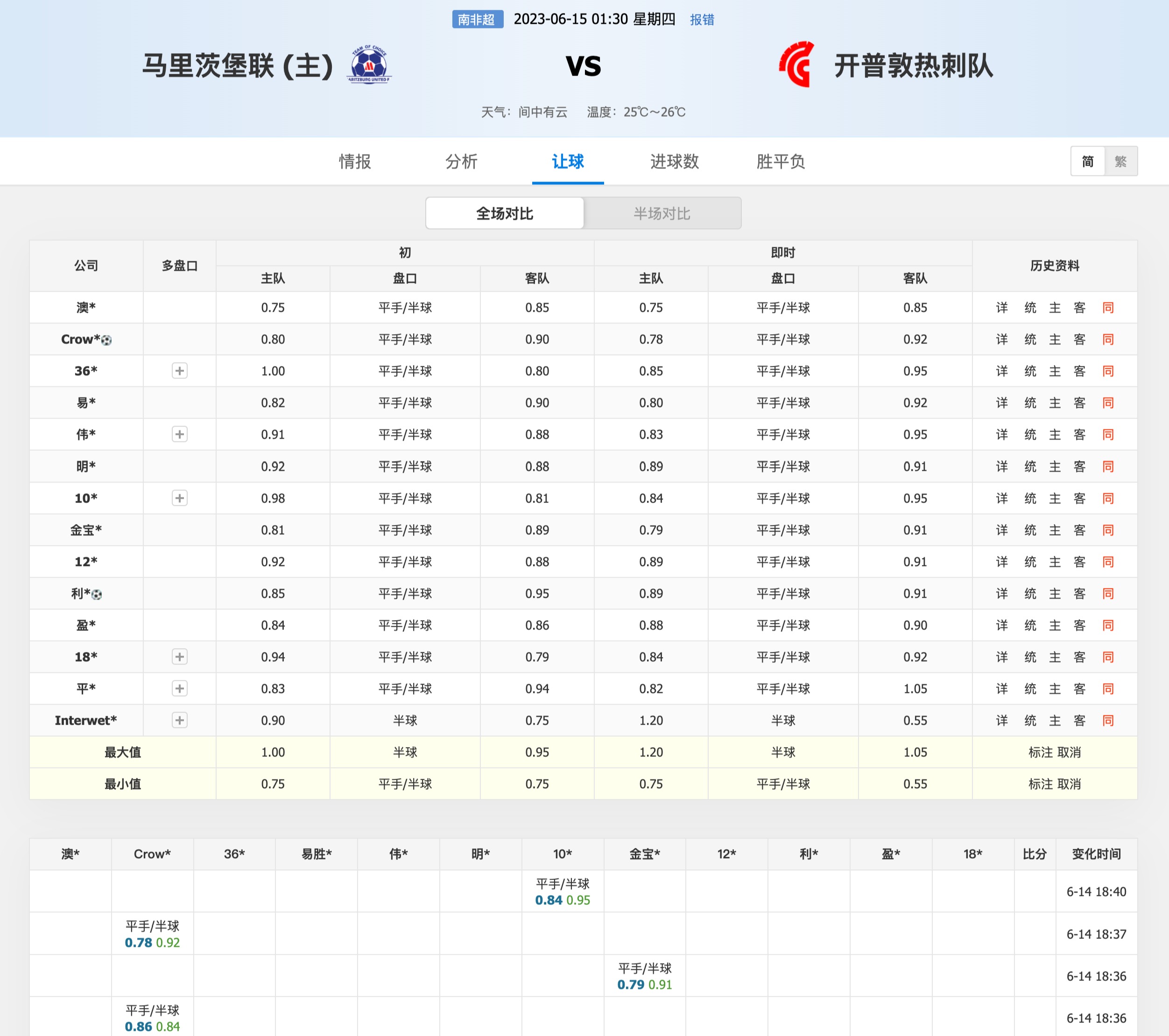Click the 变化时间 column header
This screenshot has height=1036, width=1169.
(1096, 854)
